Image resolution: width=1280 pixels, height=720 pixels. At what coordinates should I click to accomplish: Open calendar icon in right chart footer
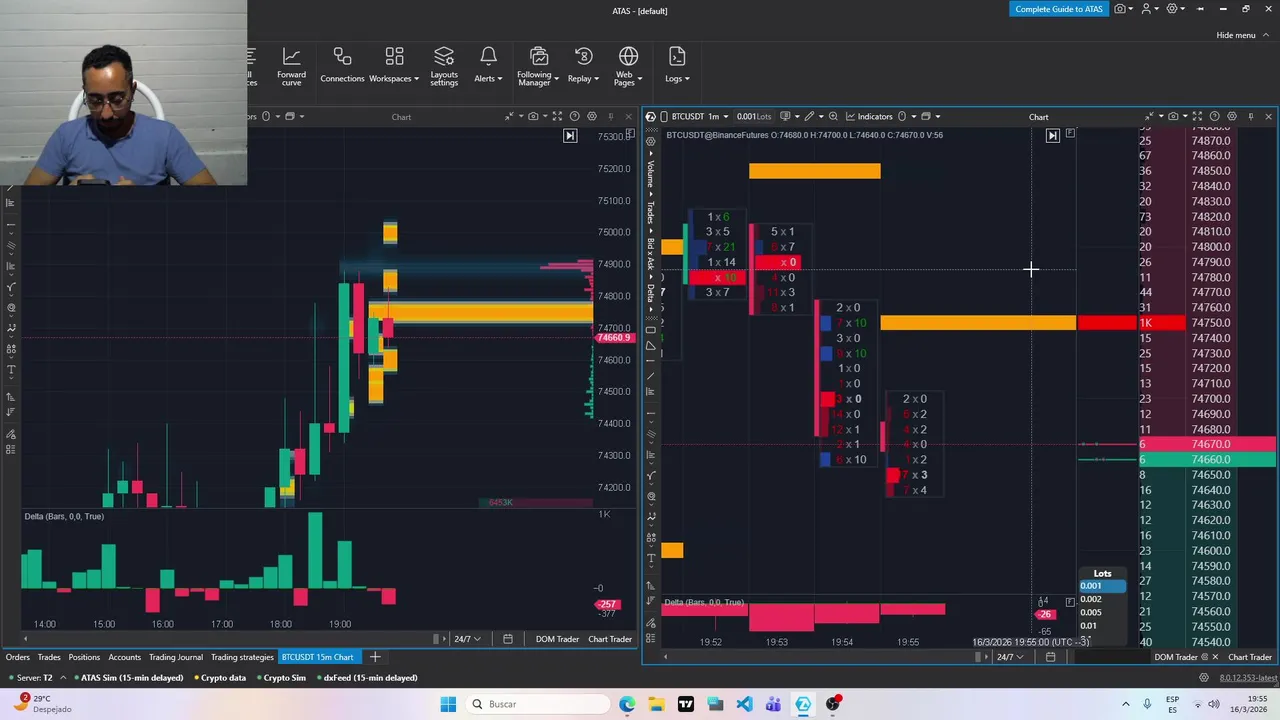[x=1050, y=657]
